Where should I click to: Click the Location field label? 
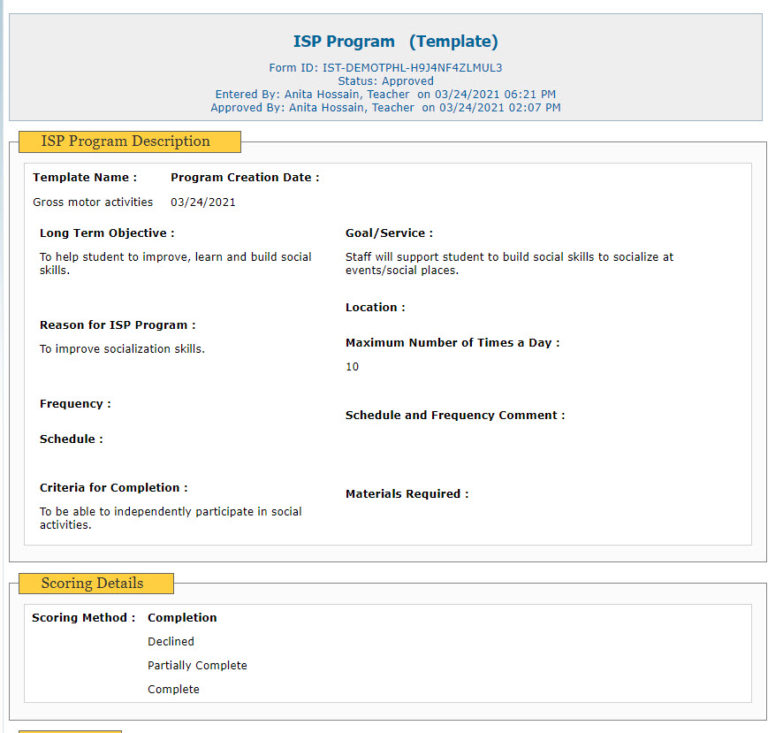pos(375,307)
